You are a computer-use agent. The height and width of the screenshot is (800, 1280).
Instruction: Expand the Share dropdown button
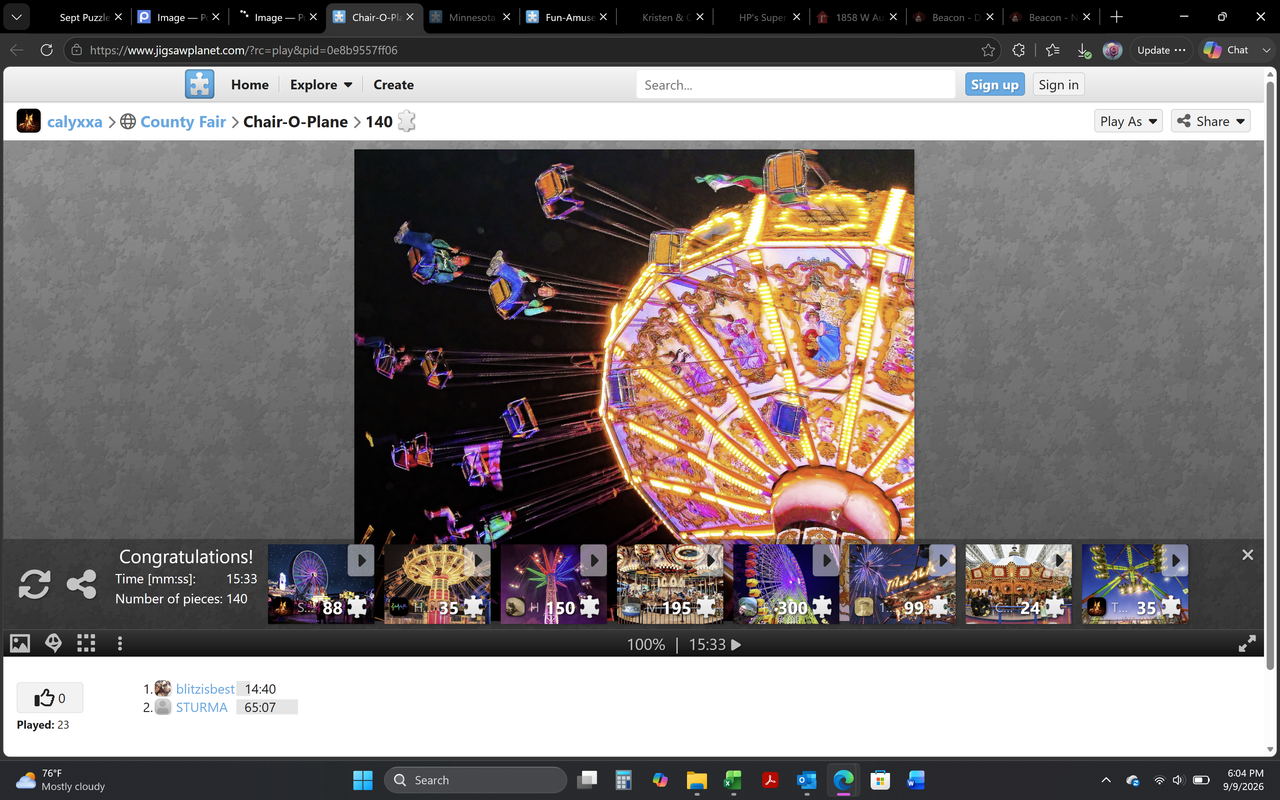point(1211,121)
